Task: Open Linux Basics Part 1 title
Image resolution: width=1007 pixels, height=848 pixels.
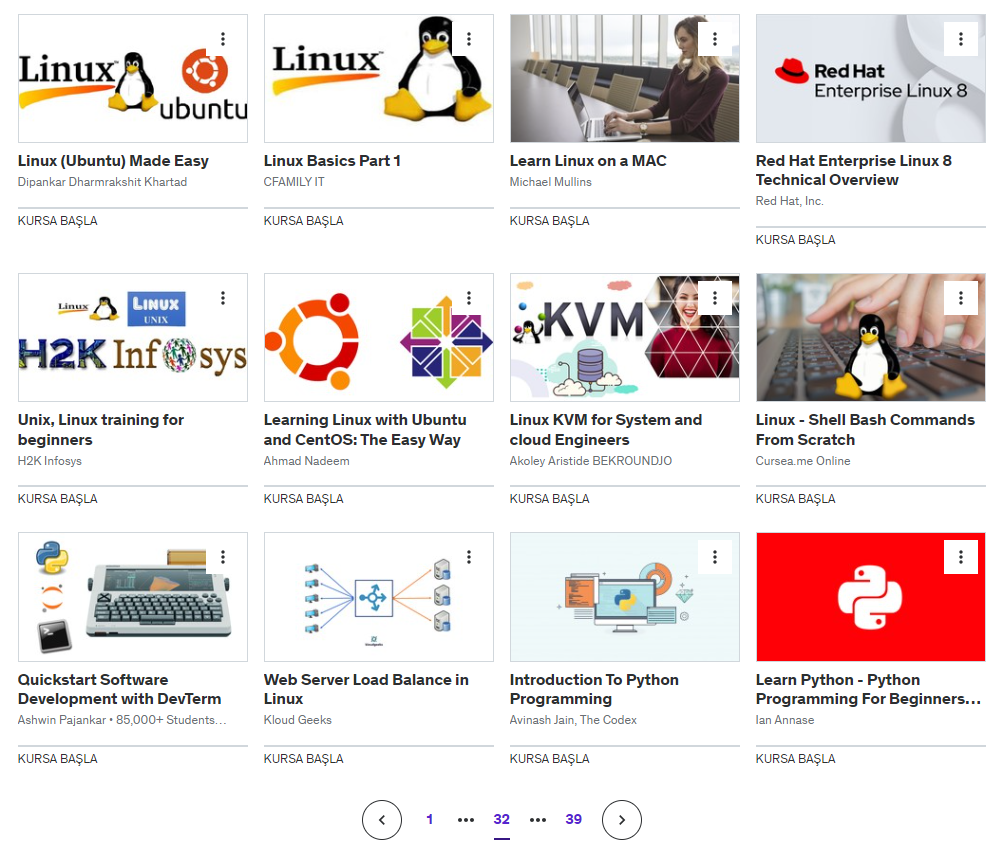Action: pos(332,161)
